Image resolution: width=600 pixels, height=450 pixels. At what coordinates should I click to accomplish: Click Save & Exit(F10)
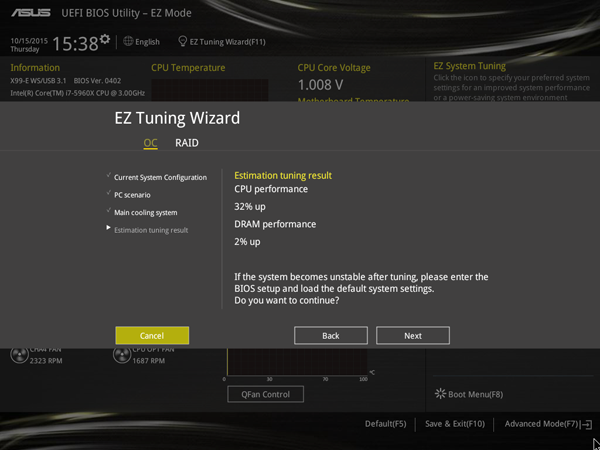point(455,424)
